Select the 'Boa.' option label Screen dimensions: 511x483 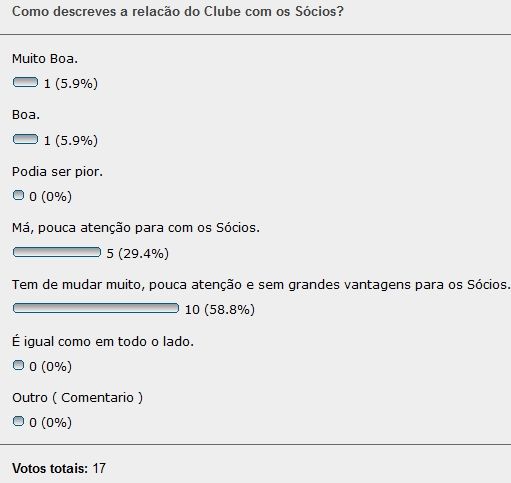(26, 115)
